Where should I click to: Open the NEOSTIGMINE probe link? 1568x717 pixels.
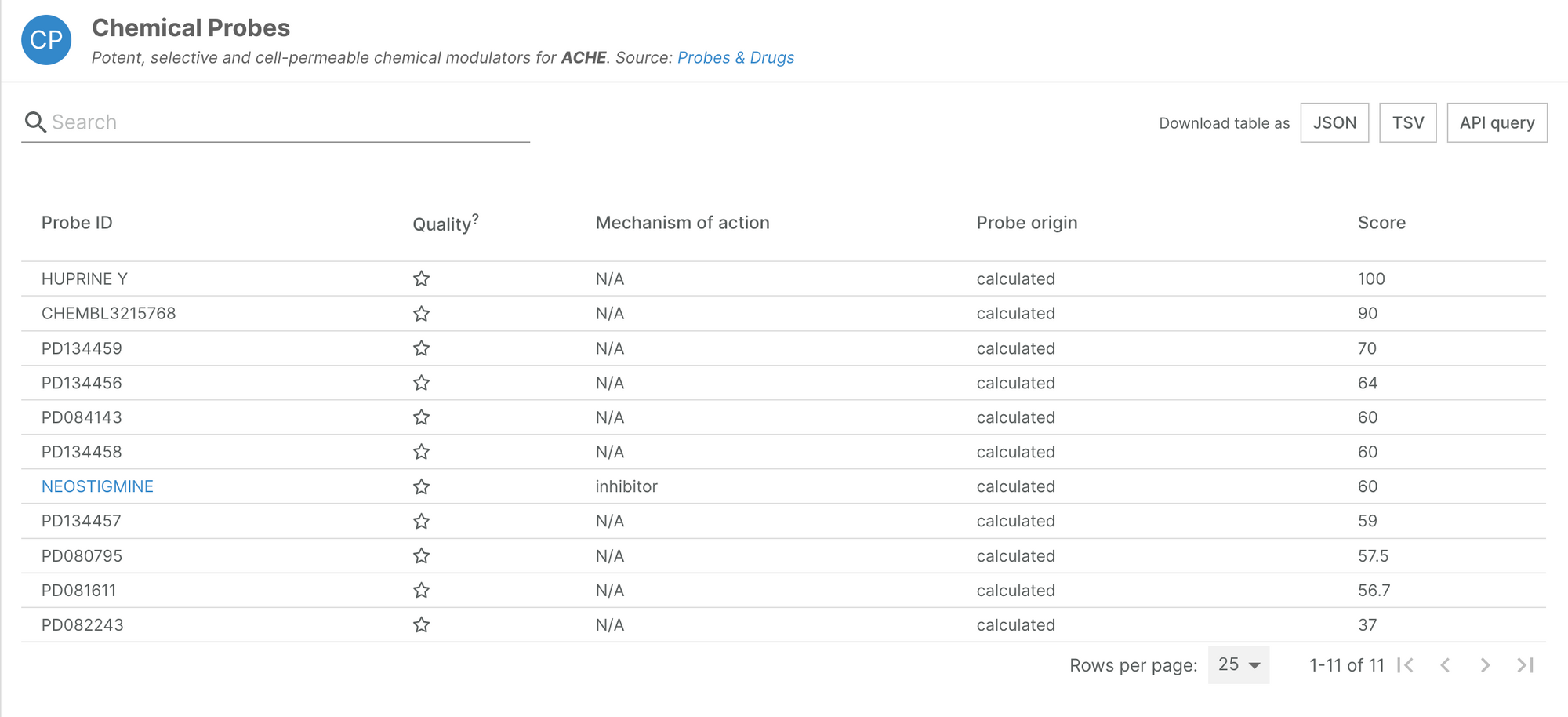(x=97, y=486)
